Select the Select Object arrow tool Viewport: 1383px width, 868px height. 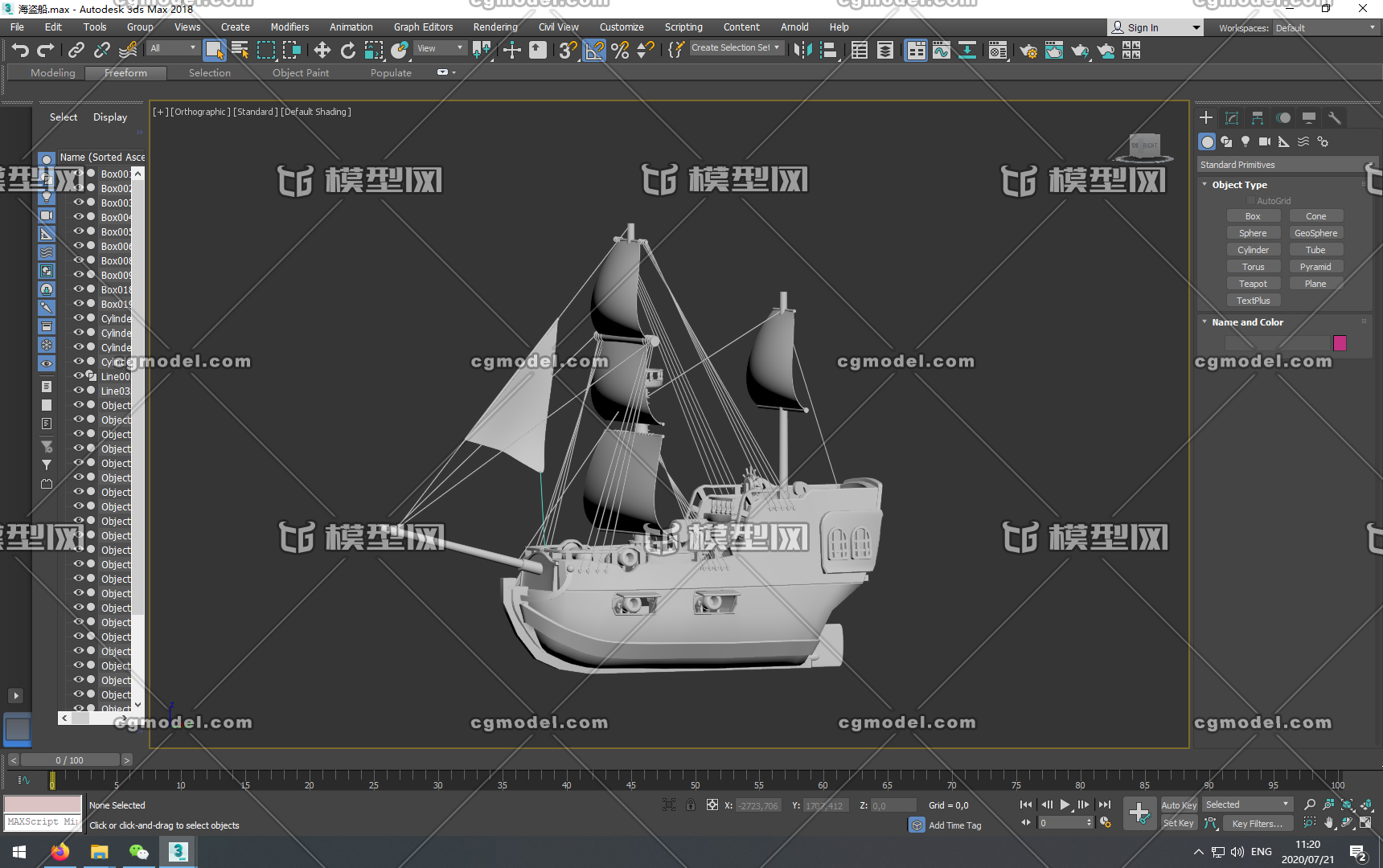pos(214,50)
